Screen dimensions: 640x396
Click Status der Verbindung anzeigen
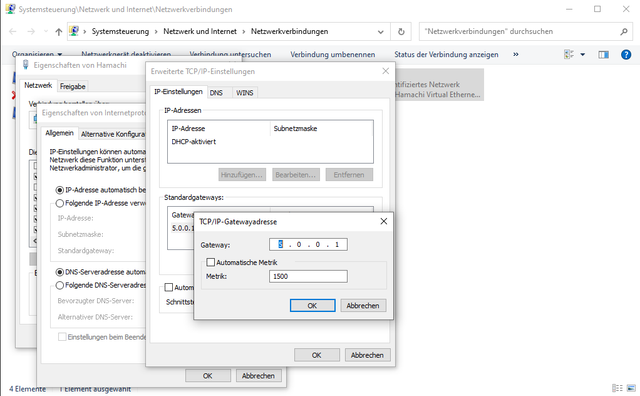pos(446,54)
